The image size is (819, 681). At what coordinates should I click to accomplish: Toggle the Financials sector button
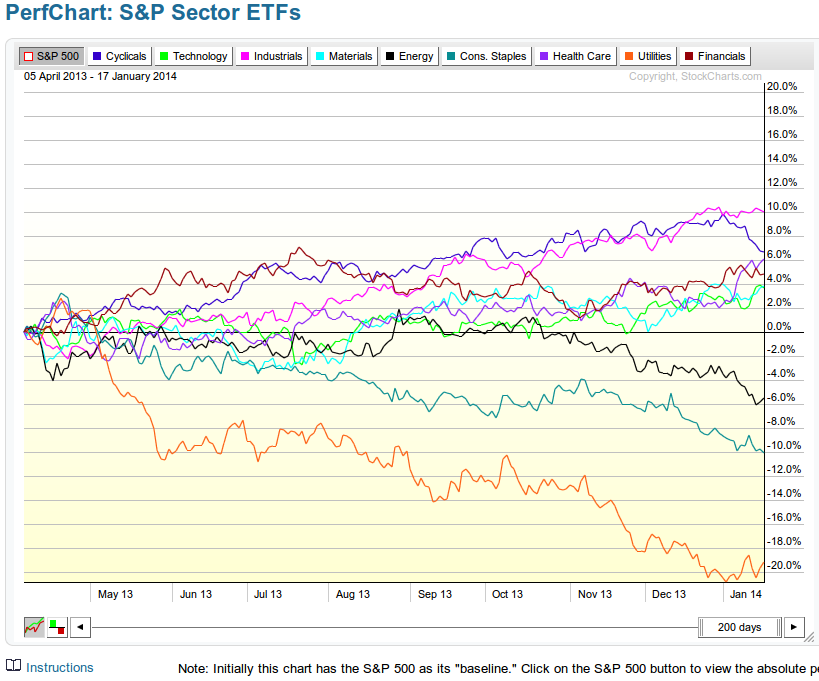click(714, 56)
